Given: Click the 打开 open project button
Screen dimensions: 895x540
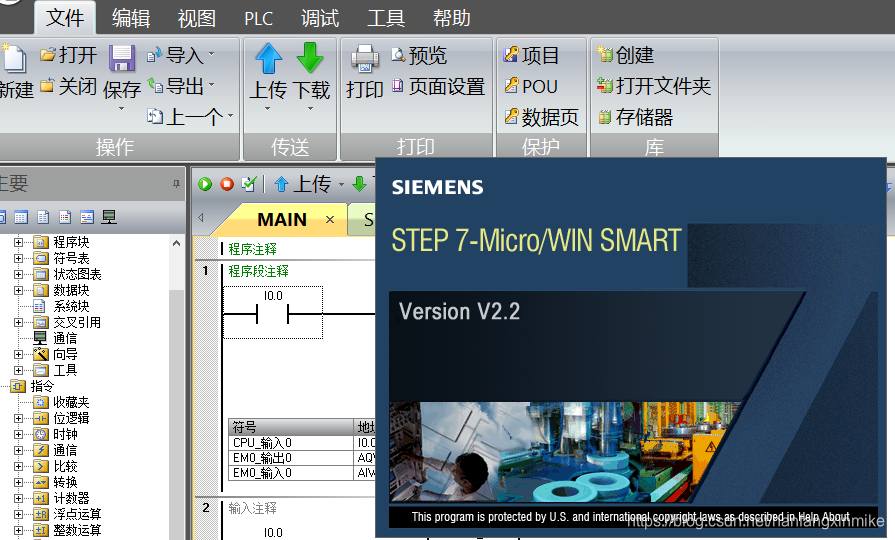Looking at the screenshot, I should (x=68, y=55).
